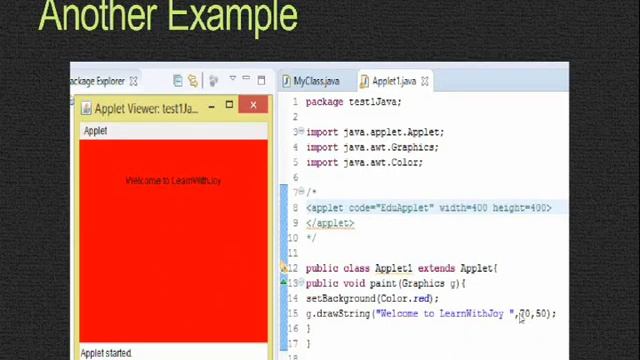Click the Collapse All icon in Package Explorer
640x360 pixels.
point(178,81)
